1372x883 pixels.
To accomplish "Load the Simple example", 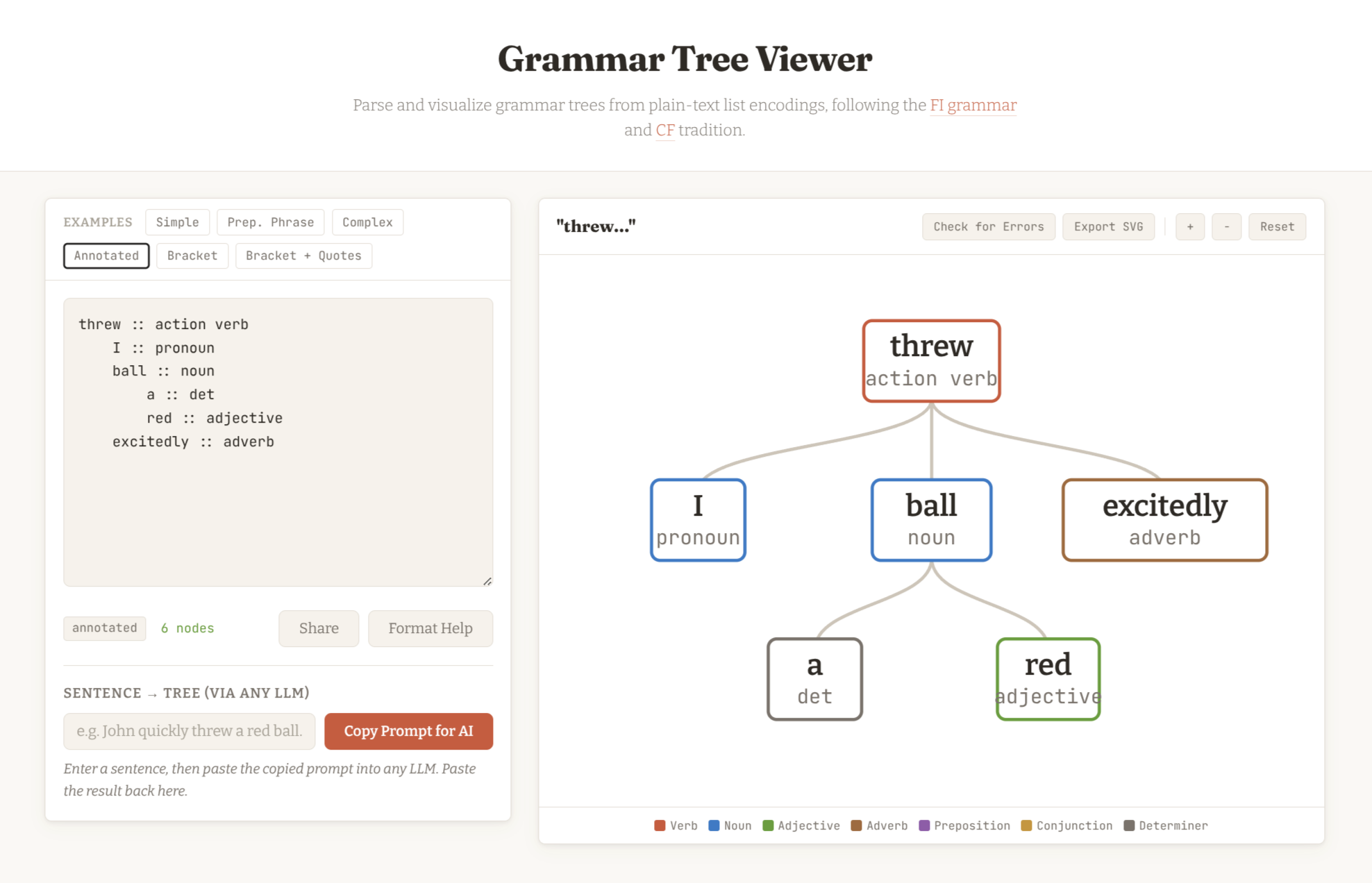I will pos(177,222).
